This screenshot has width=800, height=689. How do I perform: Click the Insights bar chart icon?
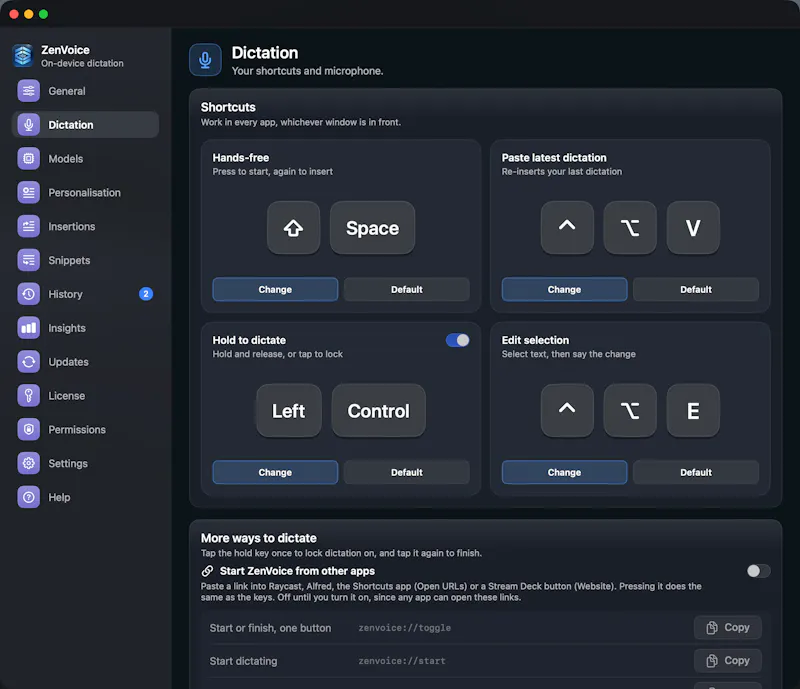[29, 328]
